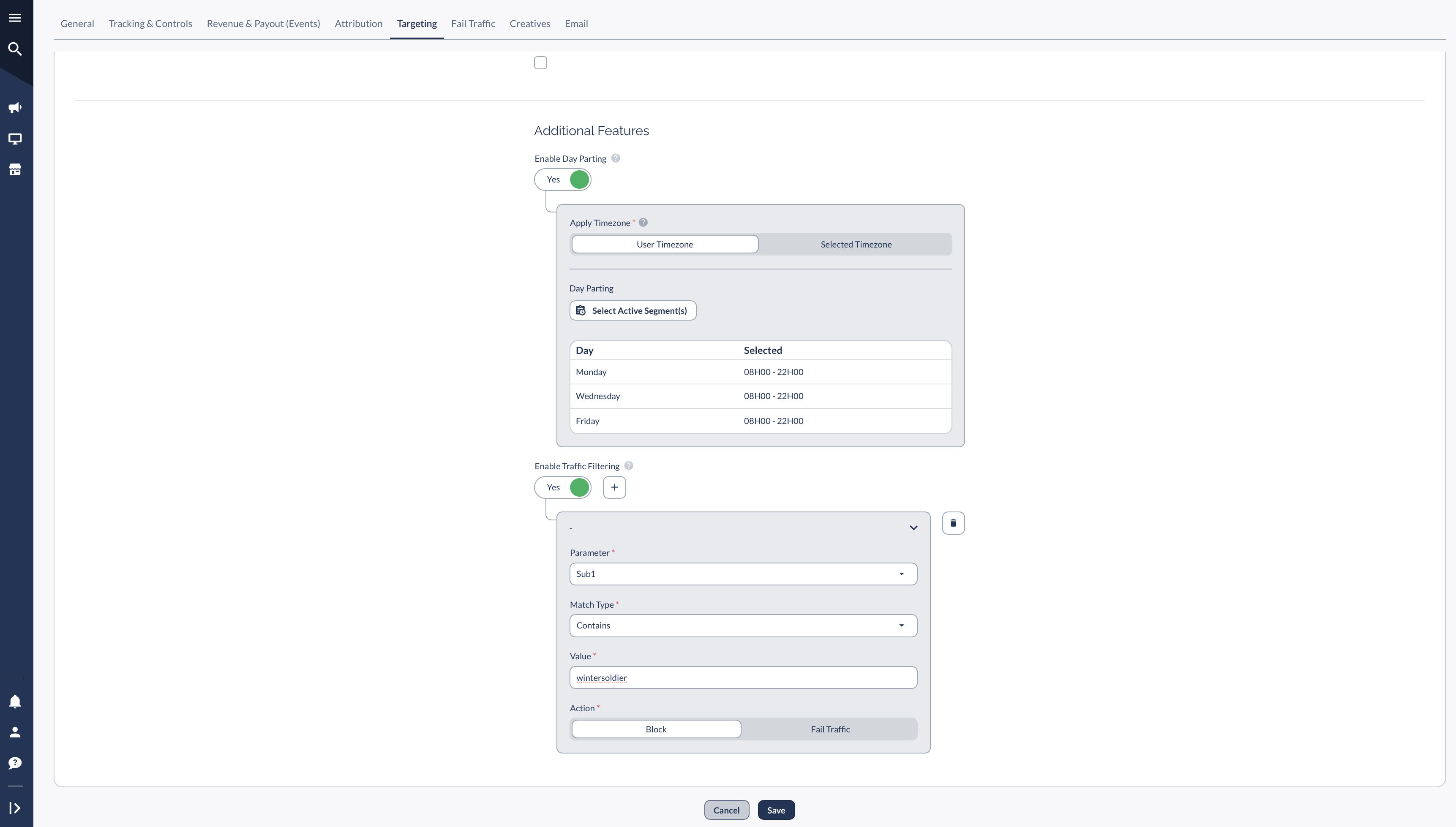This screenshot has height=827, width=1456.
Task: Open the user account icon
Action: pos(15,732)
